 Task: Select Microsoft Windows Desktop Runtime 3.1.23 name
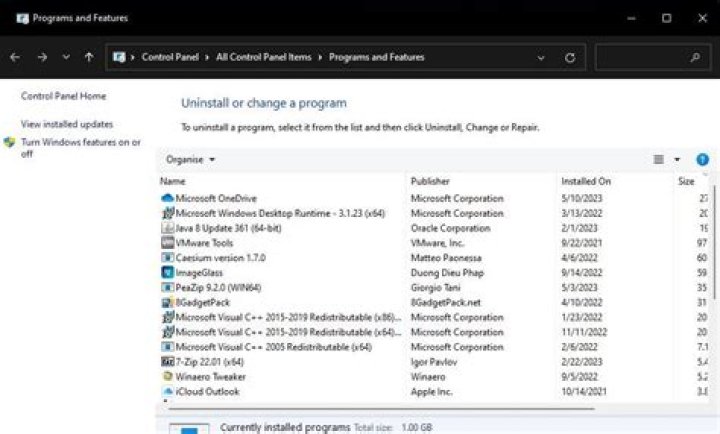click(x=280, y=213)
